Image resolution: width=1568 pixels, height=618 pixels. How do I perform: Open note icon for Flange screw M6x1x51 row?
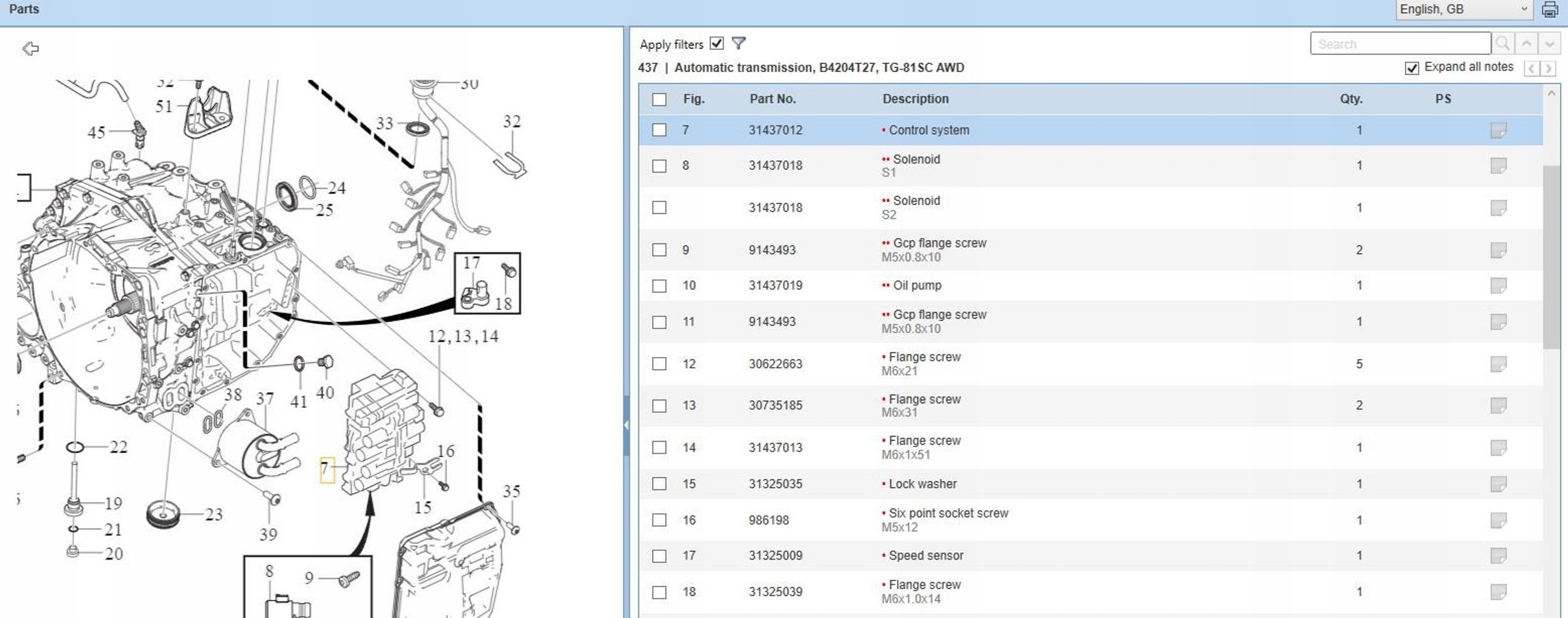[1498, 447]
